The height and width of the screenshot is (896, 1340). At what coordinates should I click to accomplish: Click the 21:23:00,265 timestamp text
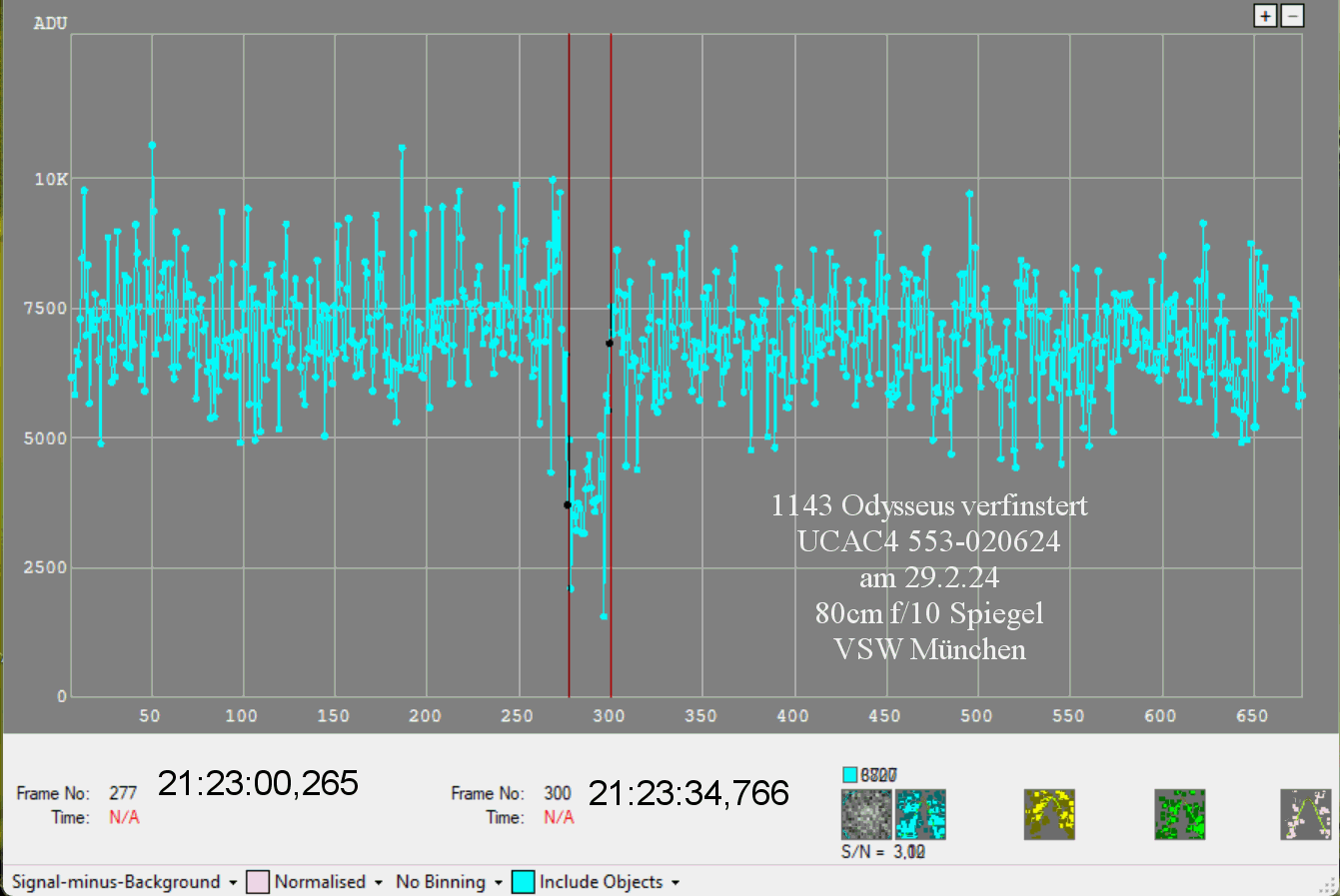(x=258, y=784)
